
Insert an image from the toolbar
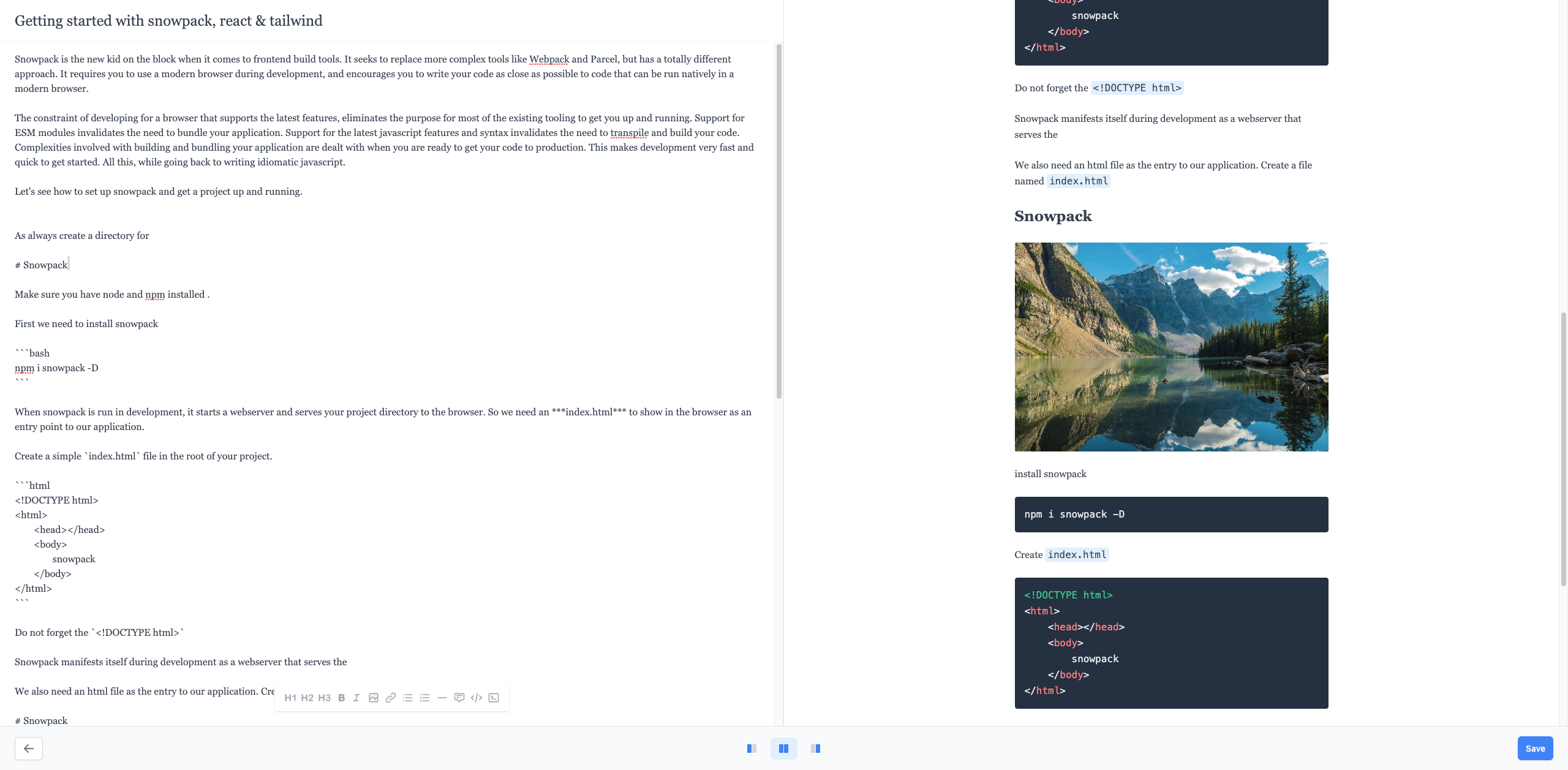(x=373, y=698)
